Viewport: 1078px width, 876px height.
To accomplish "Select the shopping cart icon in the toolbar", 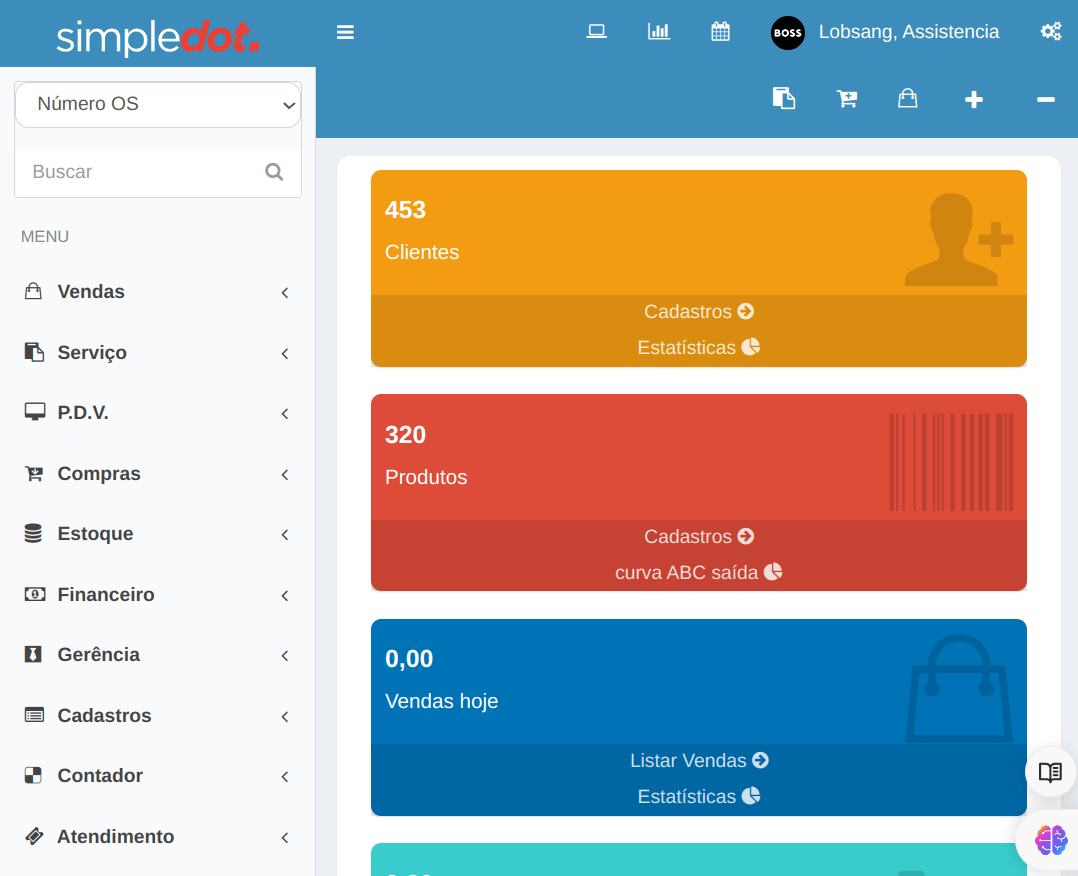I will click(x=847, y=98).
